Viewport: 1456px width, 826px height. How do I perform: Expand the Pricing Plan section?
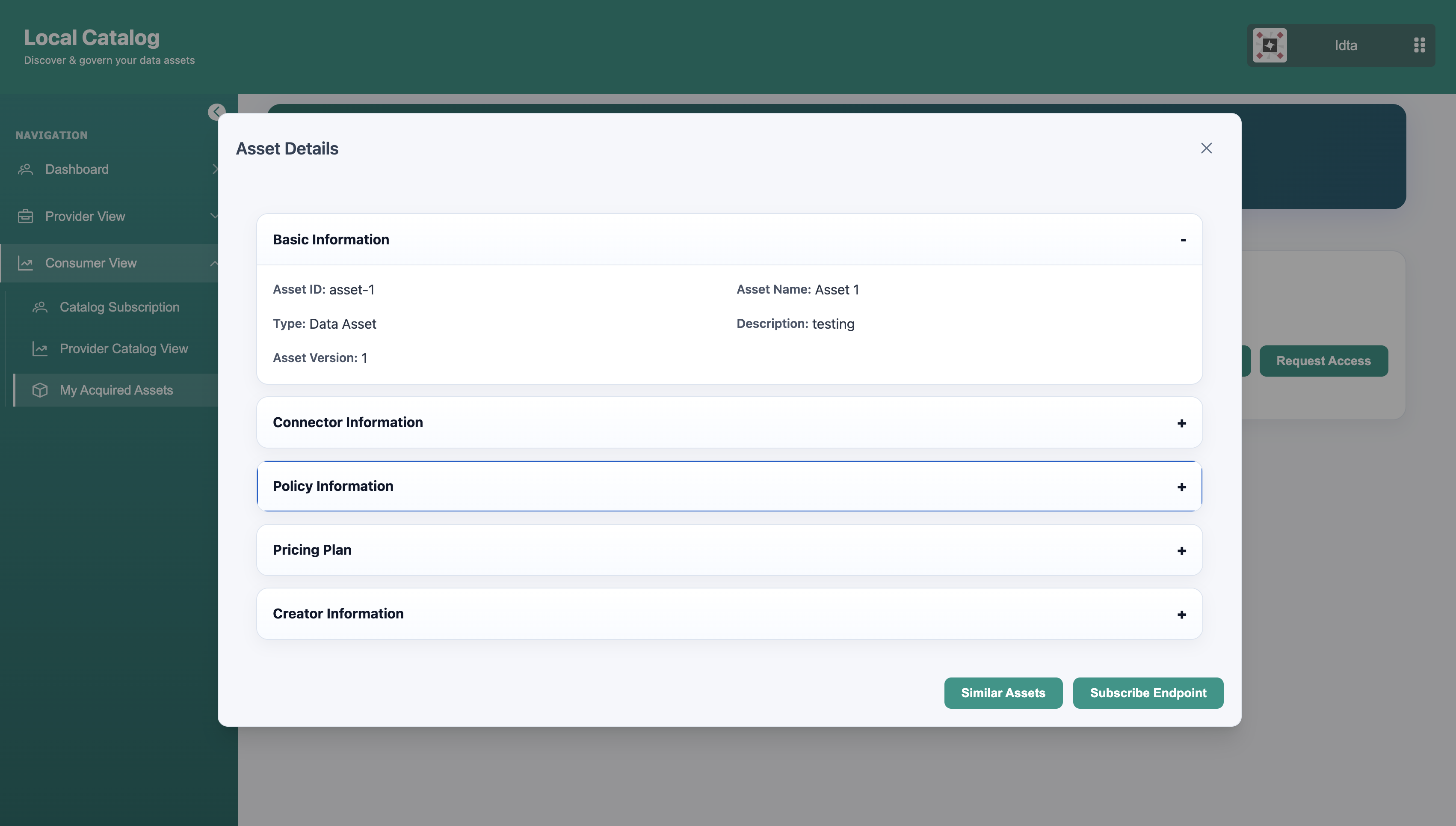tap(1181, 551)
